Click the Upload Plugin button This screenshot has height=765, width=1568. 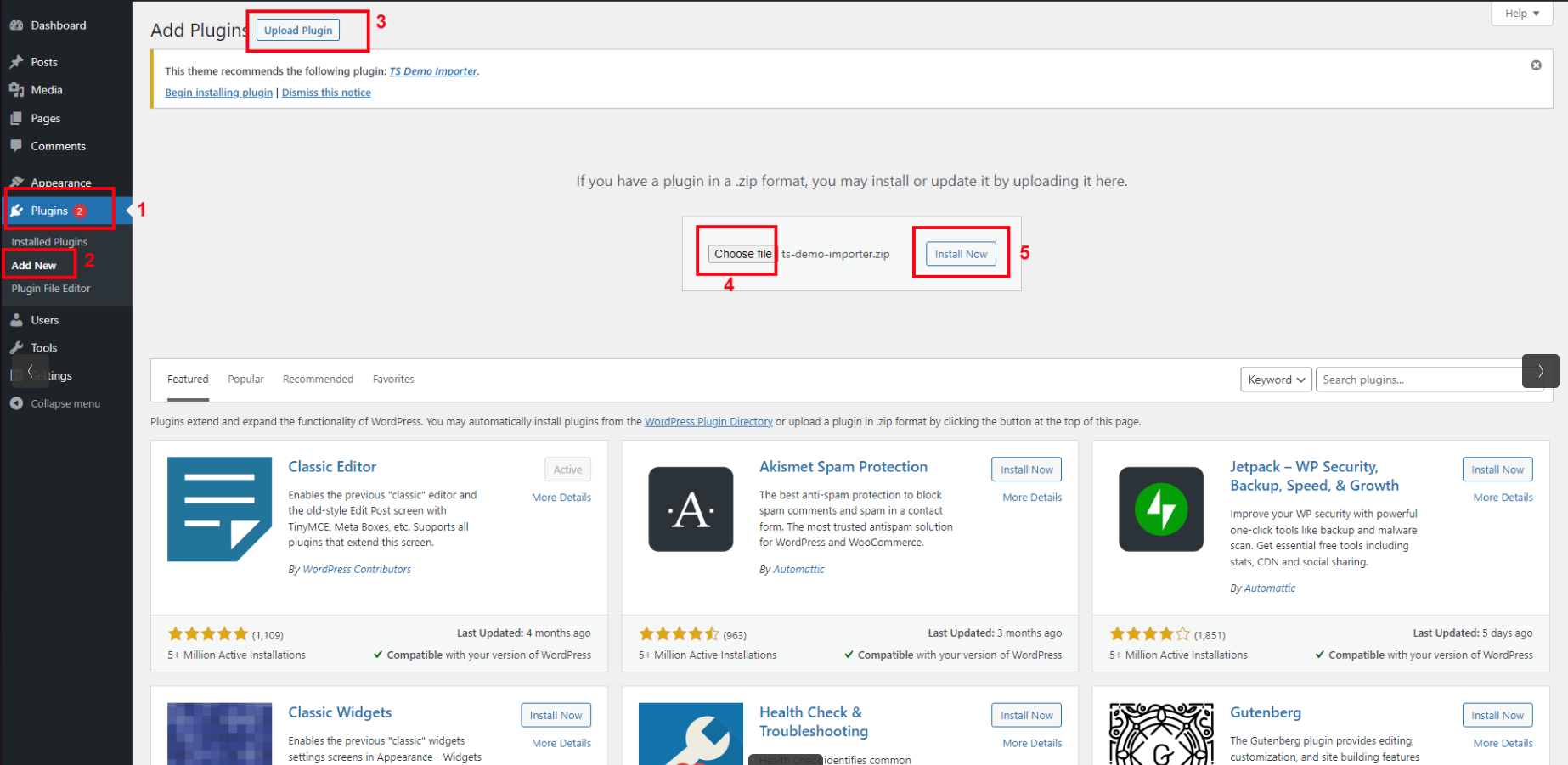(298, 31)
